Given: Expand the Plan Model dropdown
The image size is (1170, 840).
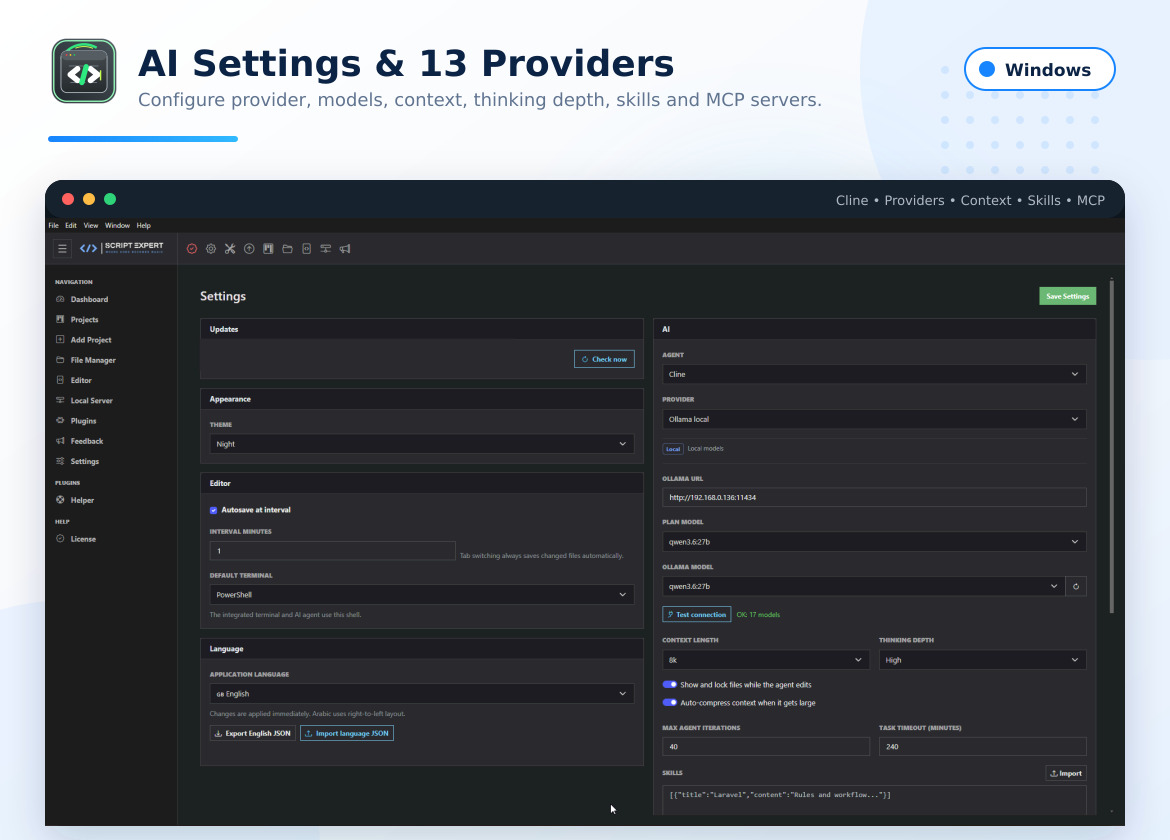Looking at the screenshot, I should [874, 542].
